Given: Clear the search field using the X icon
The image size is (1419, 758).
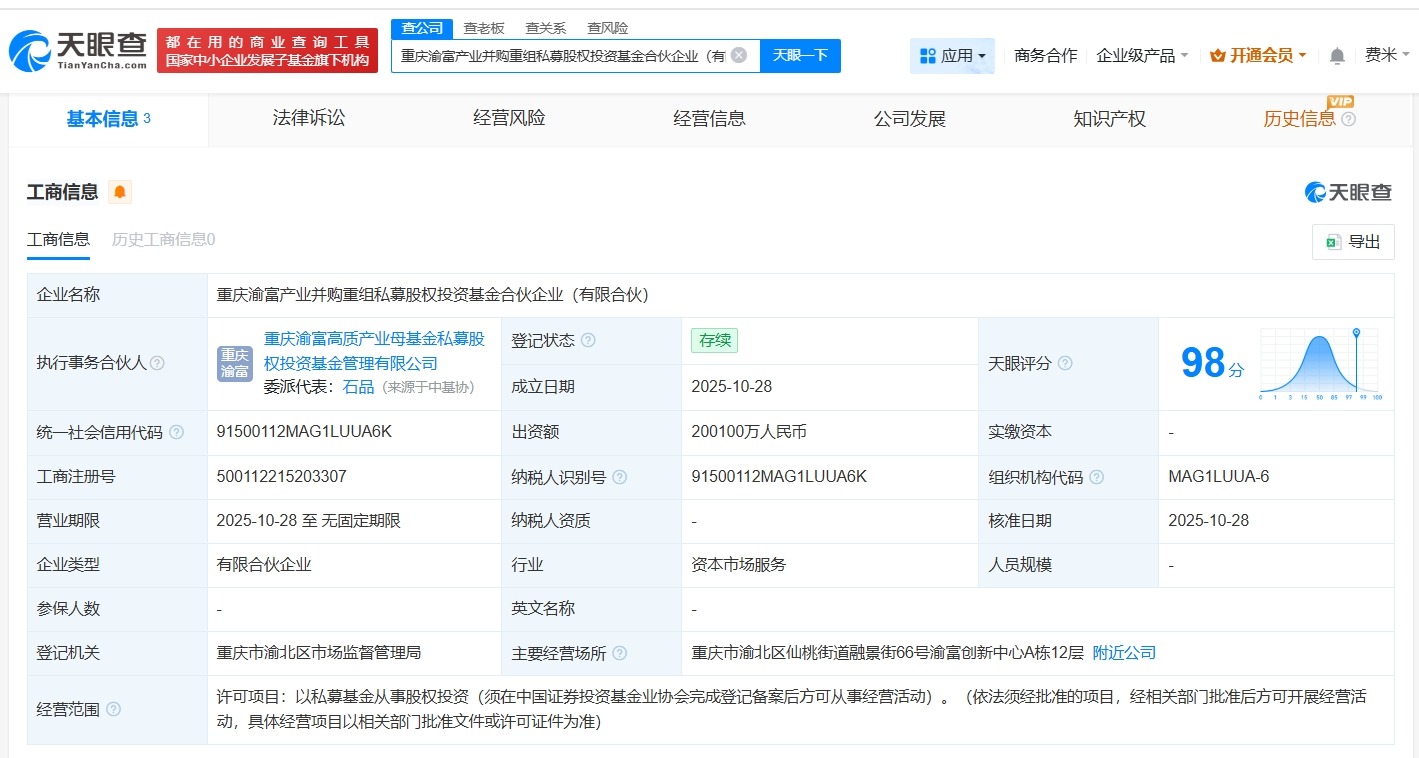Looking at the screenshot, I should [738, 55].
